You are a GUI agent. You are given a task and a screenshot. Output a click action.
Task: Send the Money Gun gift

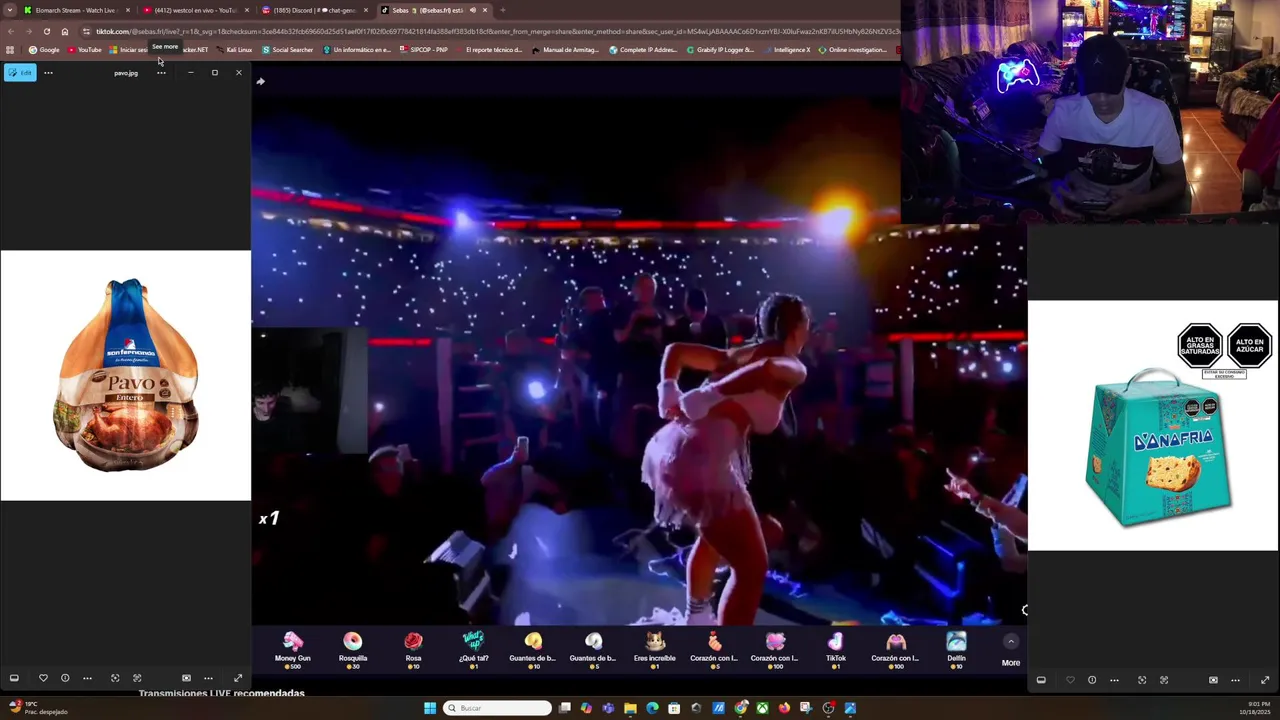click(293, 648)
